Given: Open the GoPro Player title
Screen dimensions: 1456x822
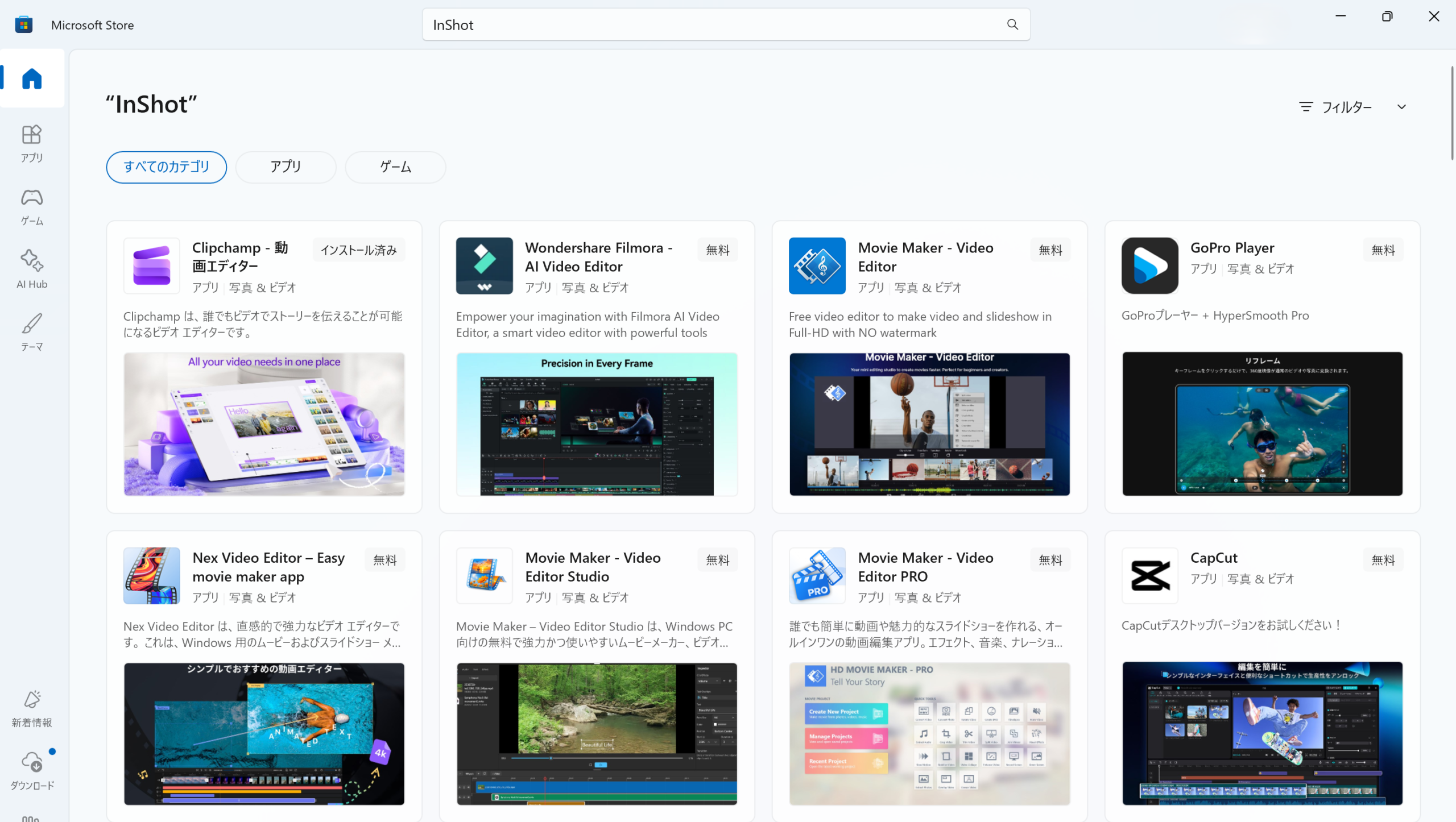Looking at the screenshot, I should pyautogui.click(x=1232, y=248).
